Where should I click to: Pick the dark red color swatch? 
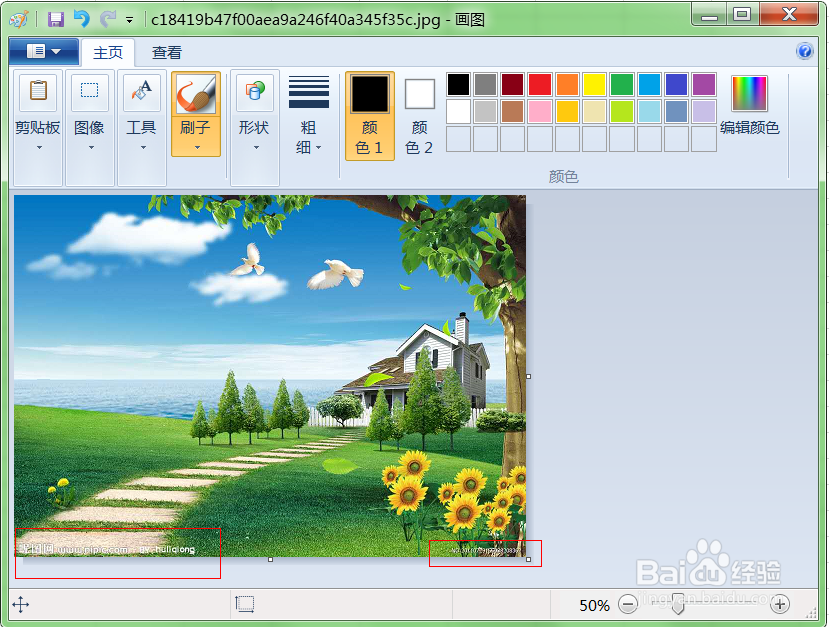(513, 84)
